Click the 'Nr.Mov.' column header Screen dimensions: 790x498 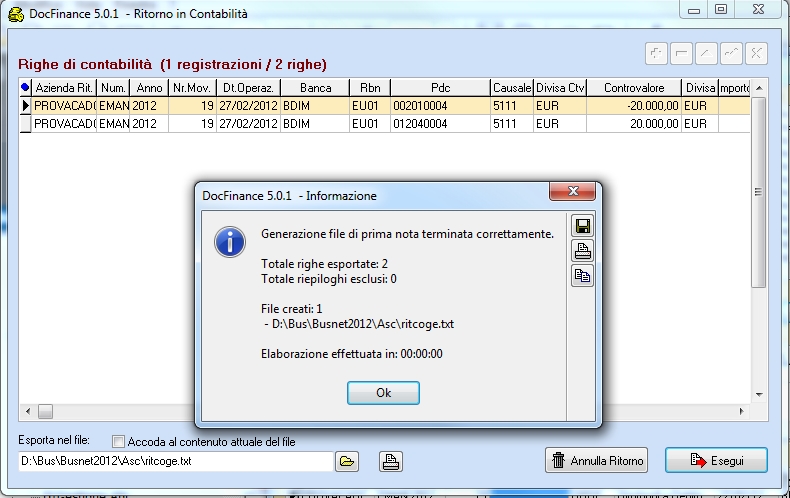click(192, 88)
